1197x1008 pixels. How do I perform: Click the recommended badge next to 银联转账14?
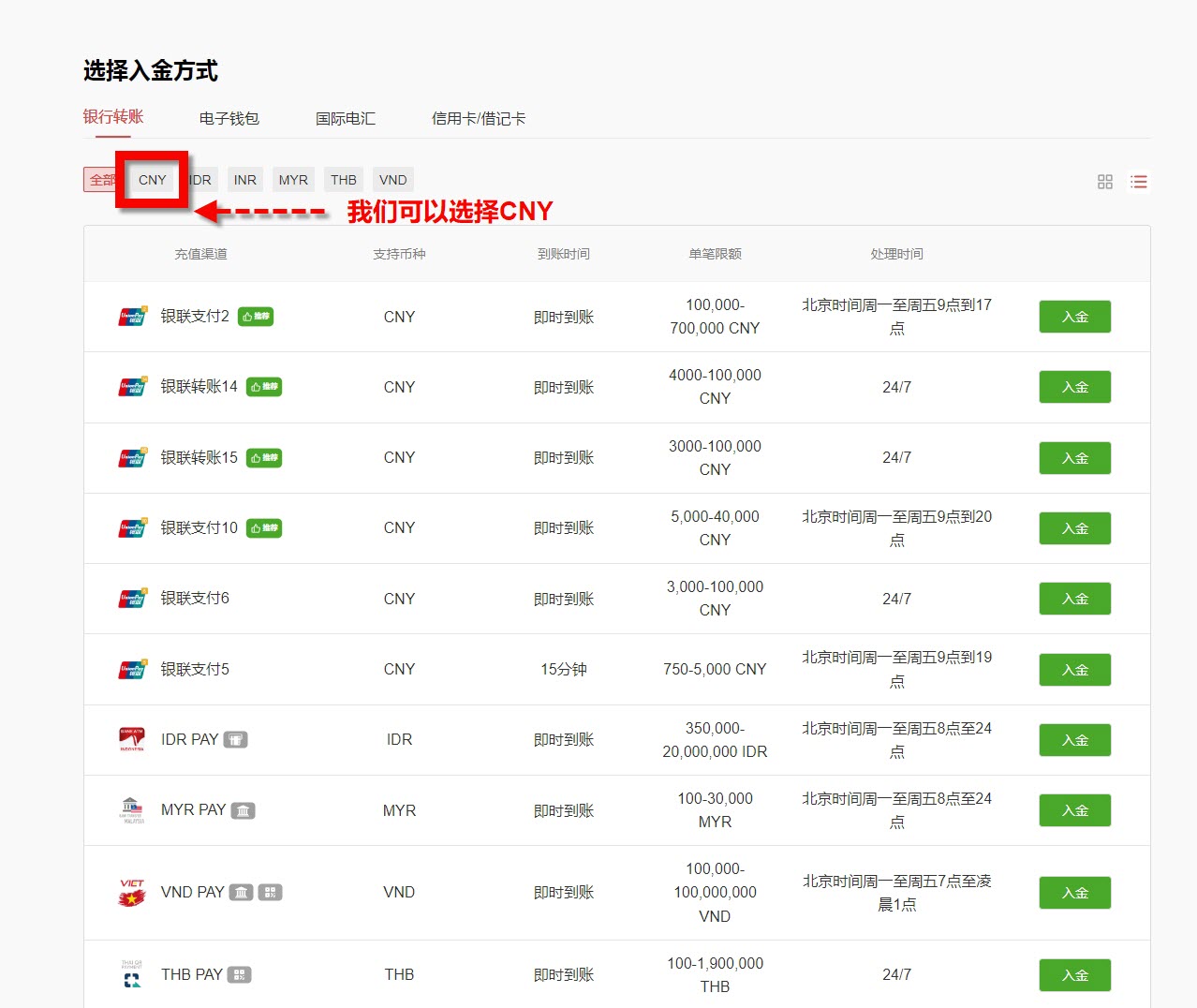click(264, 387)
